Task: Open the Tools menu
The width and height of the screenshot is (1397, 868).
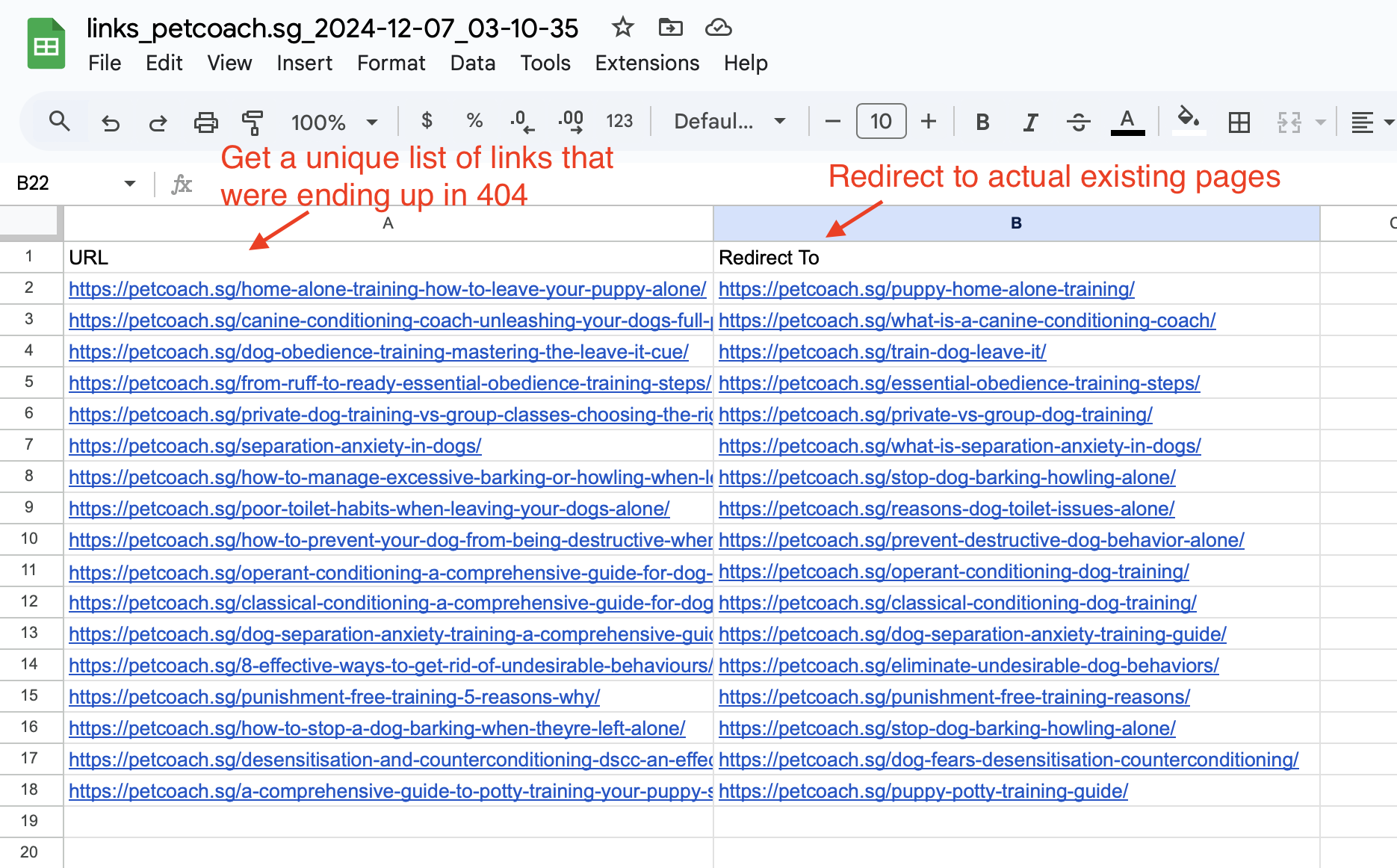Action: tap(545, 63)
